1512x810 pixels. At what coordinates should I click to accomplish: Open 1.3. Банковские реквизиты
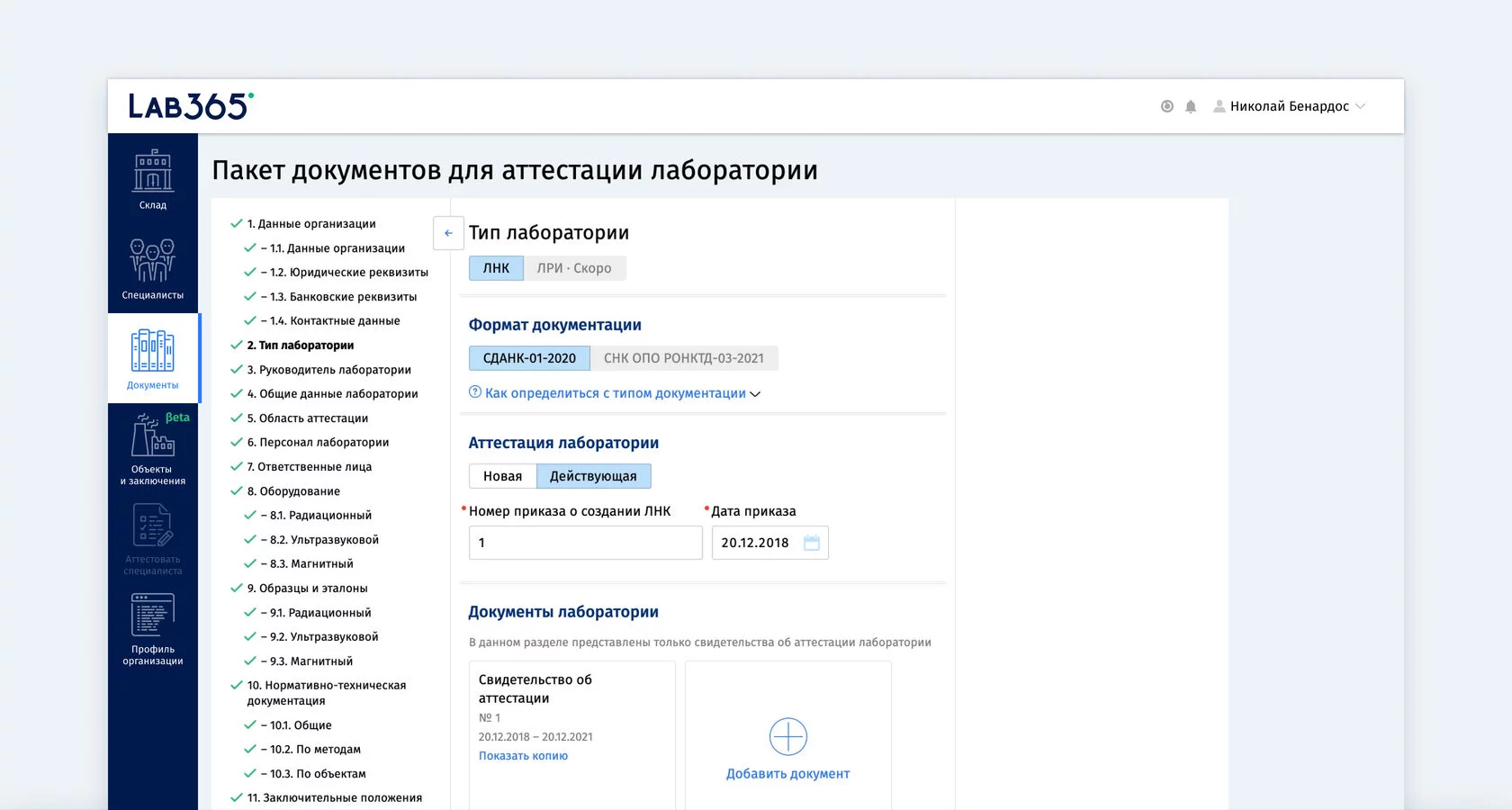[338, 297]
